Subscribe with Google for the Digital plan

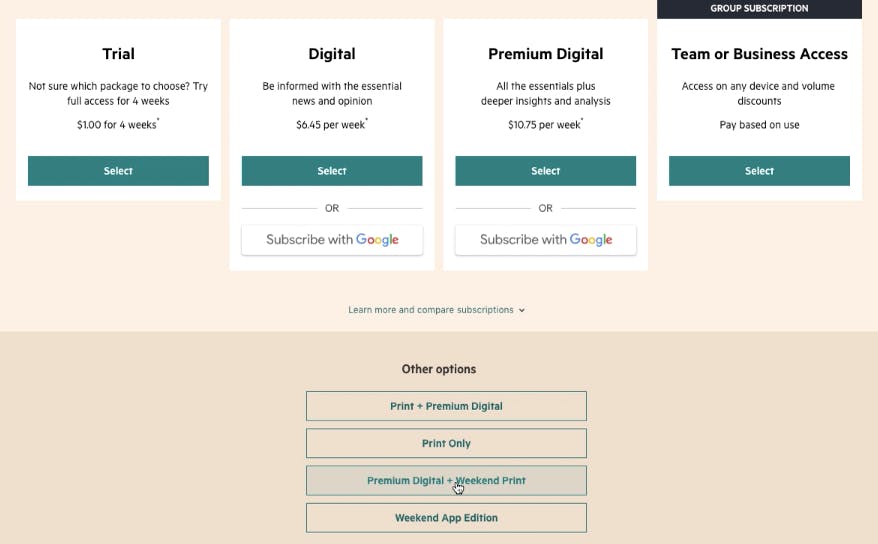[332, 240]
